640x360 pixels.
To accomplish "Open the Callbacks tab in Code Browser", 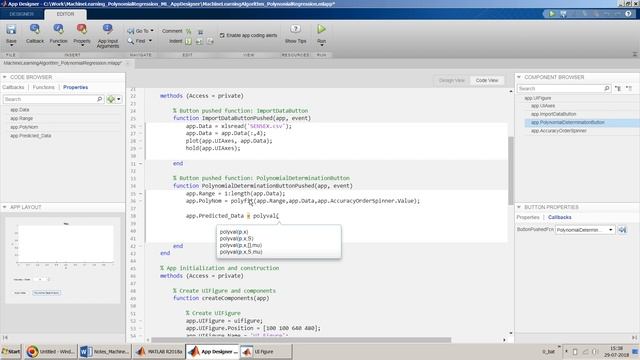I will [x=13, y=87].
